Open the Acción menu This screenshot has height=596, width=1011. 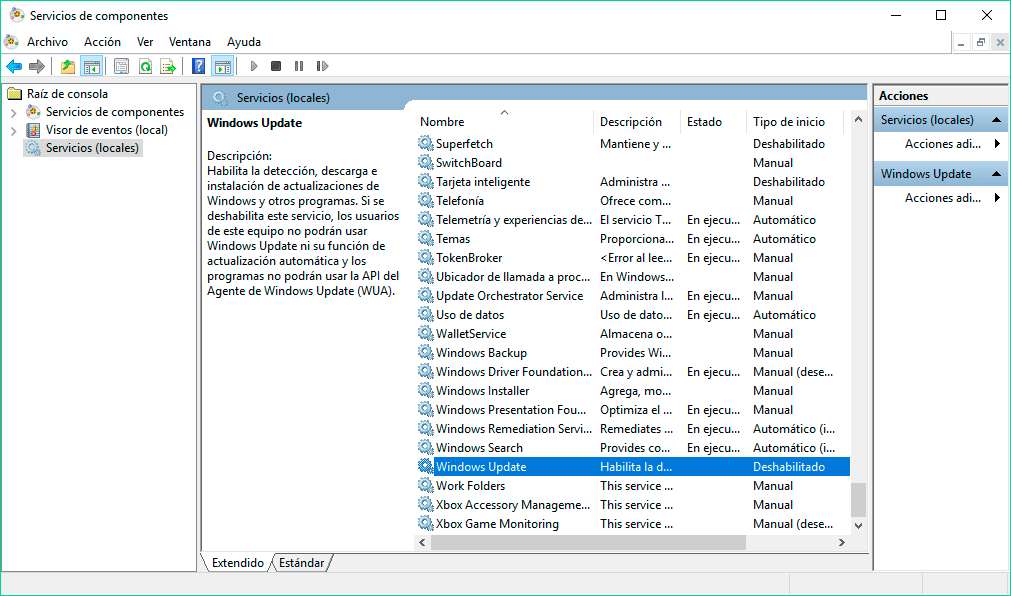point(103,42)
